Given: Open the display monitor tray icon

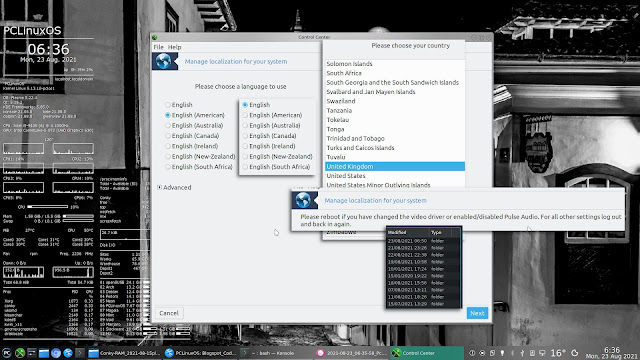Looking at the screenshot, I should coord(542,353).
